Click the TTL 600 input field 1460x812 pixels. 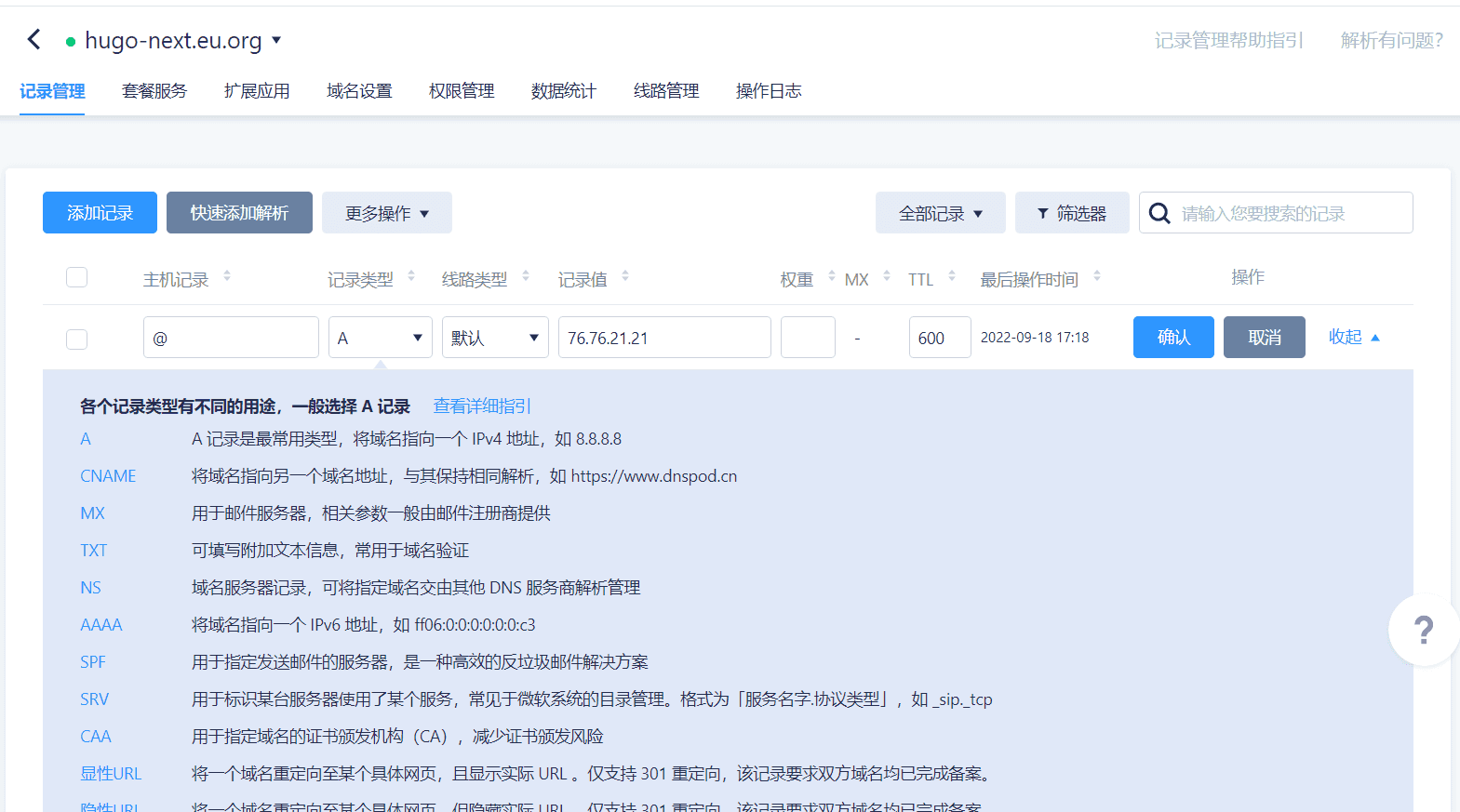point(940,338)
